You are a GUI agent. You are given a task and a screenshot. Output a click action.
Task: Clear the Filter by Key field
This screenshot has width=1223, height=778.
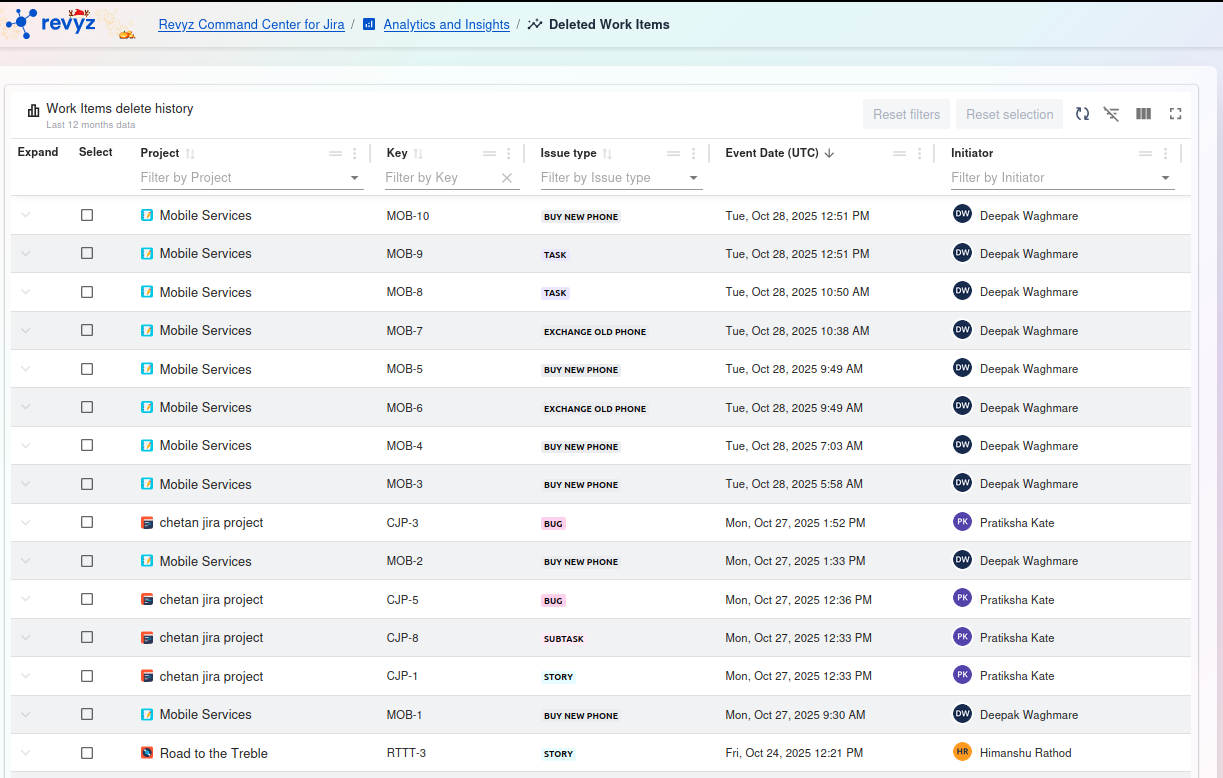pyautogui.click(x=507, y=178)
